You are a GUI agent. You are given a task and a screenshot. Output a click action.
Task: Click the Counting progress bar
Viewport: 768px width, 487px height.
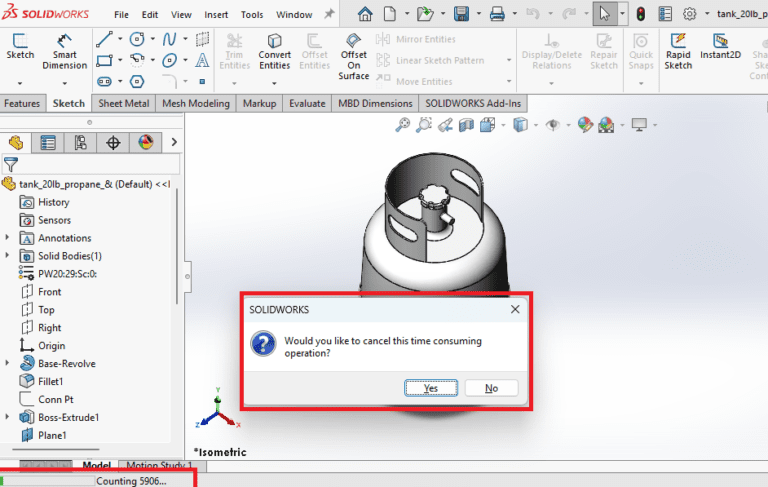48,481
